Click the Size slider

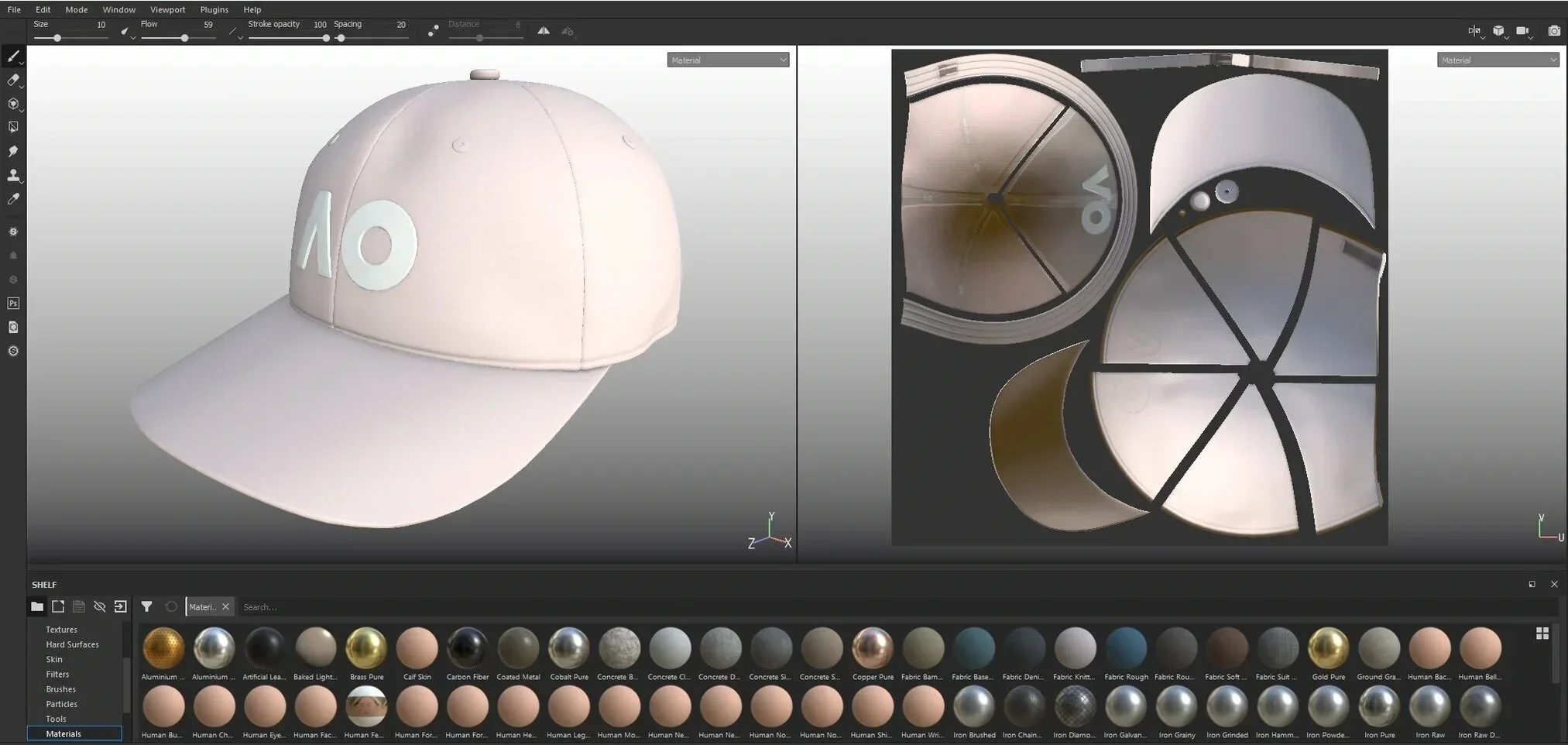coord(70,38)
